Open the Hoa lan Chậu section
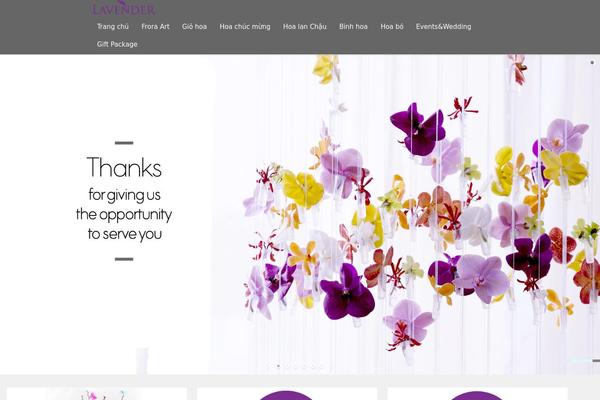Screen dimensions: 600x400 [305, 26]
